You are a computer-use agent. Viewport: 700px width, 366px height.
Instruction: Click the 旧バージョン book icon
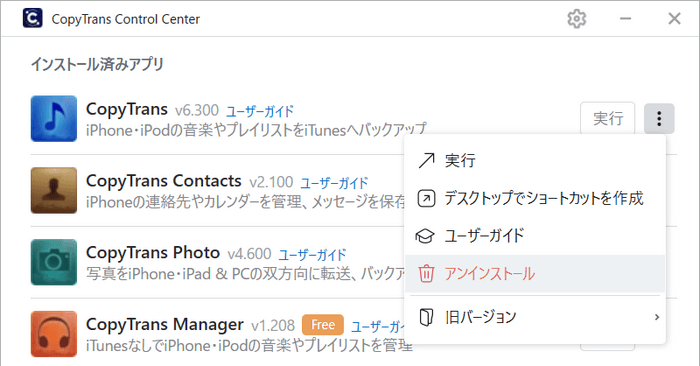pos(426,317)
